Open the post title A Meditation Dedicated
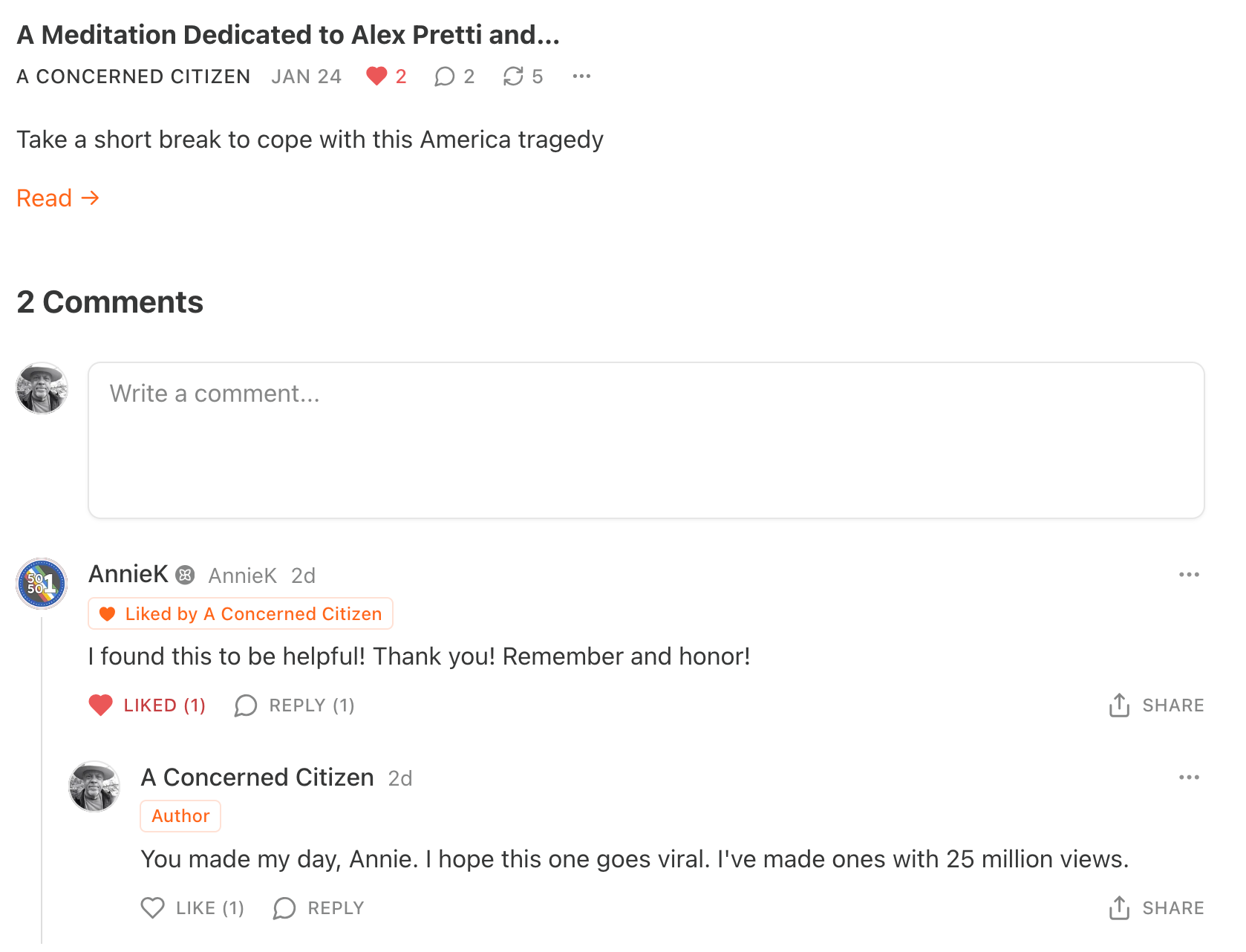Image resolution: width=1246 pixels, height=952 pixels. coord(287,35)
